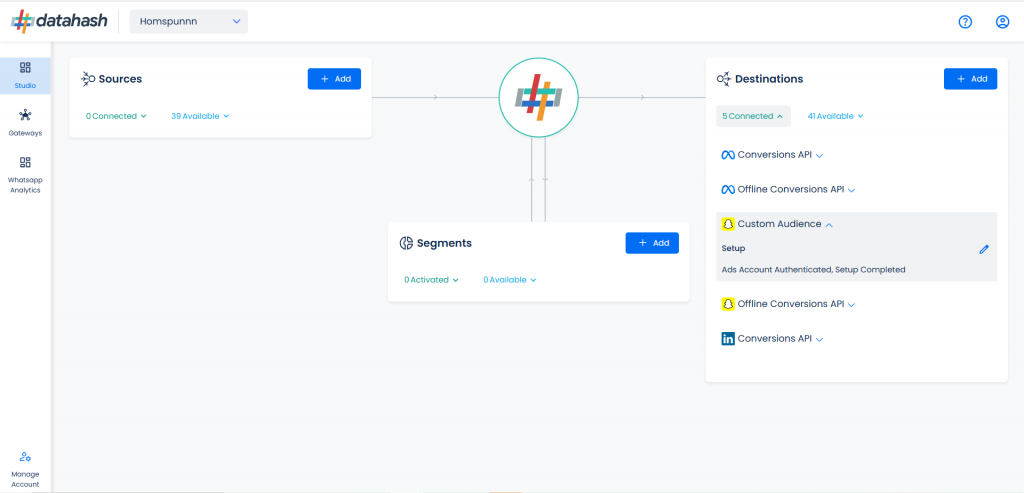The width and height of the screenshot is (1024, 493).
Task: Click the Snapchat icon beside Custom Audience
Action: coord(728,224)
